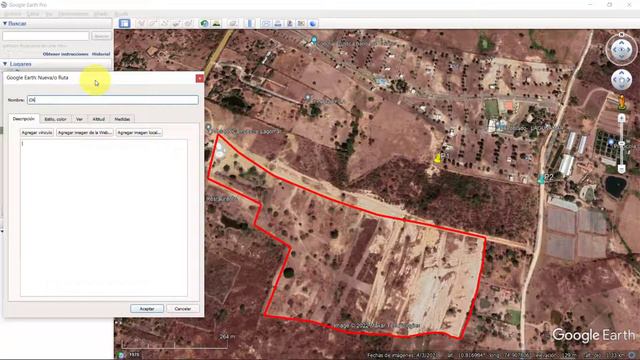Click the description text area
This screenshot has height=360, width=640.
pos(104,218)
